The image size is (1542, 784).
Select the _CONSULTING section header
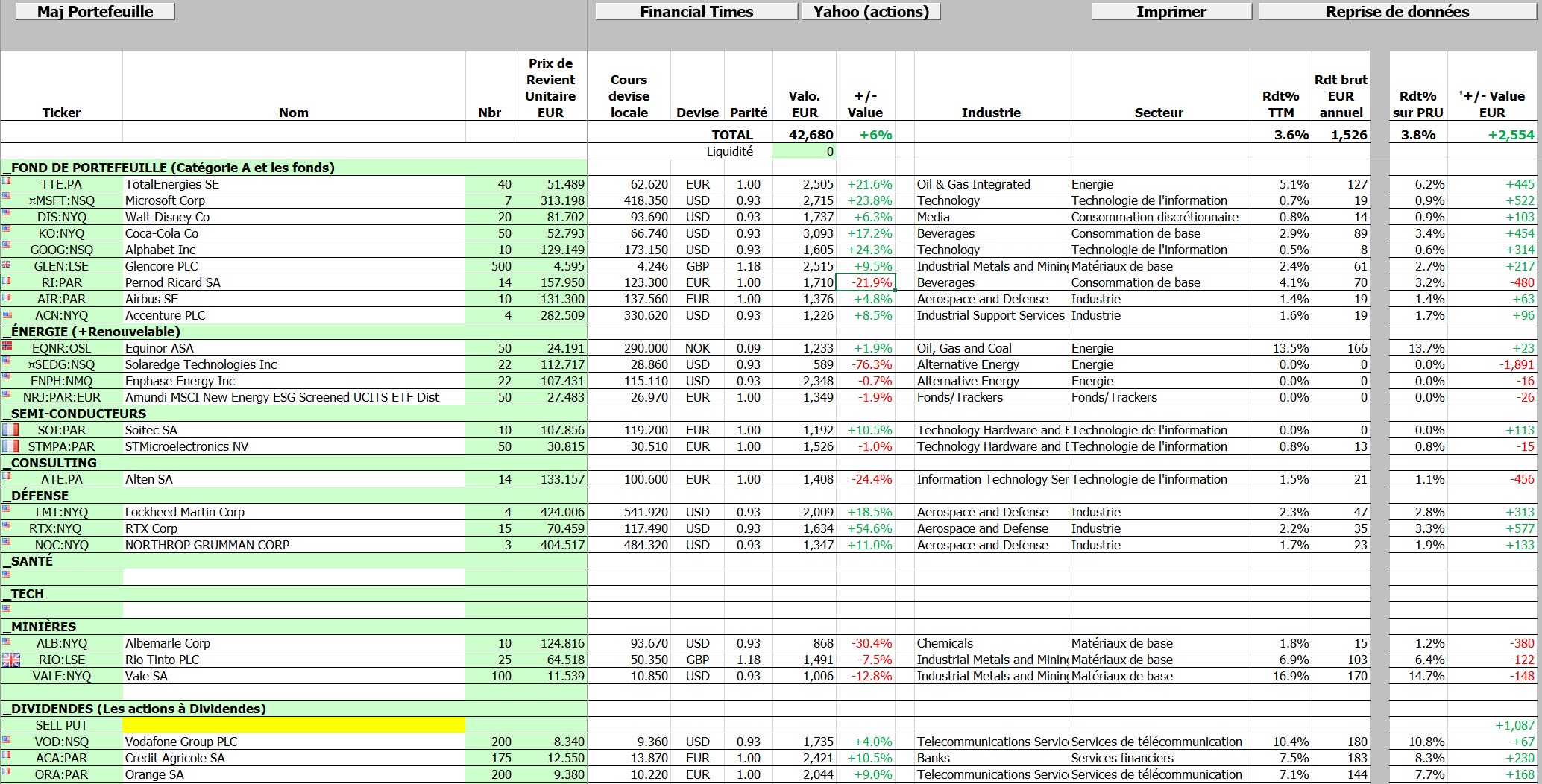294,463
